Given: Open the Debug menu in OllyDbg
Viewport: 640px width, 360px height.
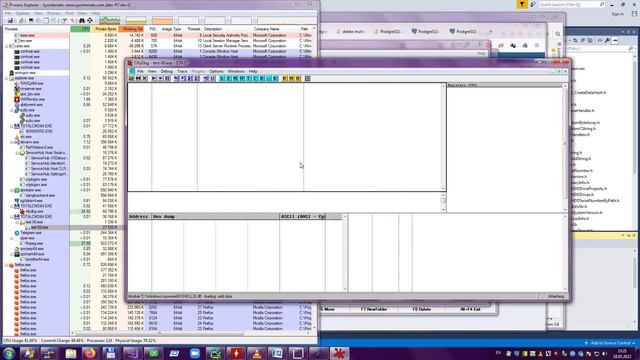Looking at the screenshot, I should 167,71.
